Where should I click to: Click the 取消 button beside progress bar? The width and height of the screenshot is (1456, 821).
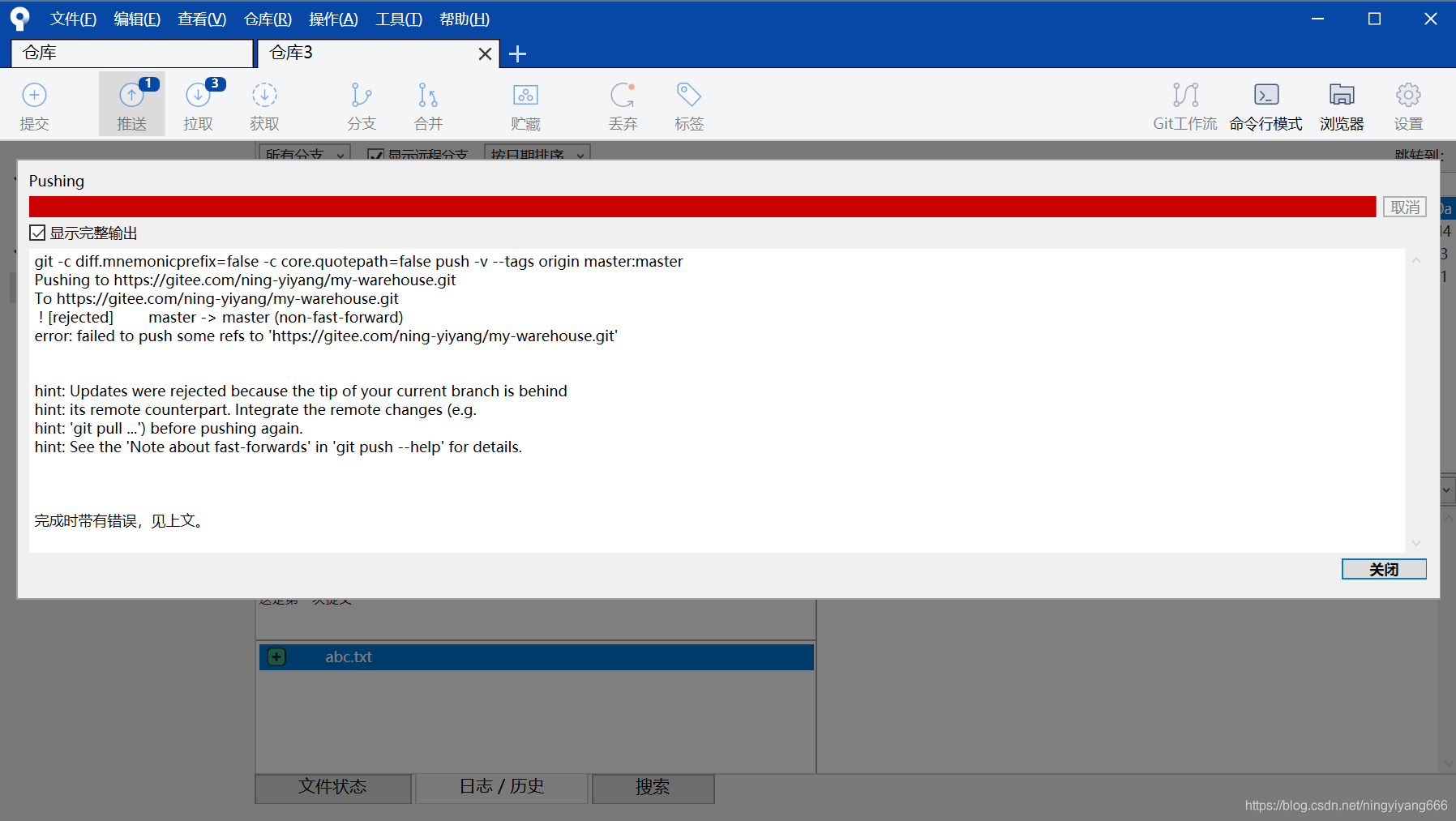click(x=1405, y=207)
